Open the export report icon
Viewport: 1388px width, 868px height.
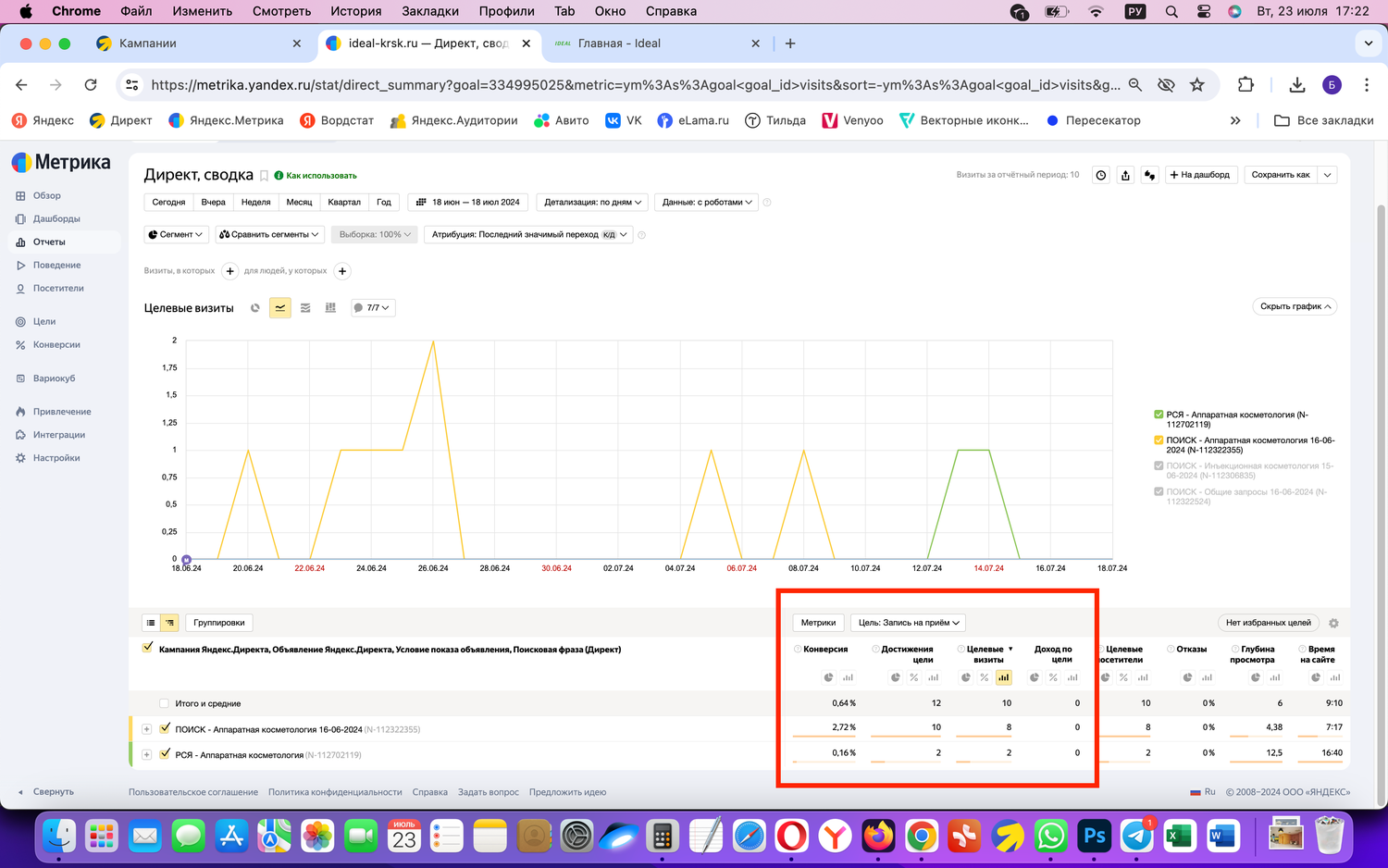click(1125, 175)
